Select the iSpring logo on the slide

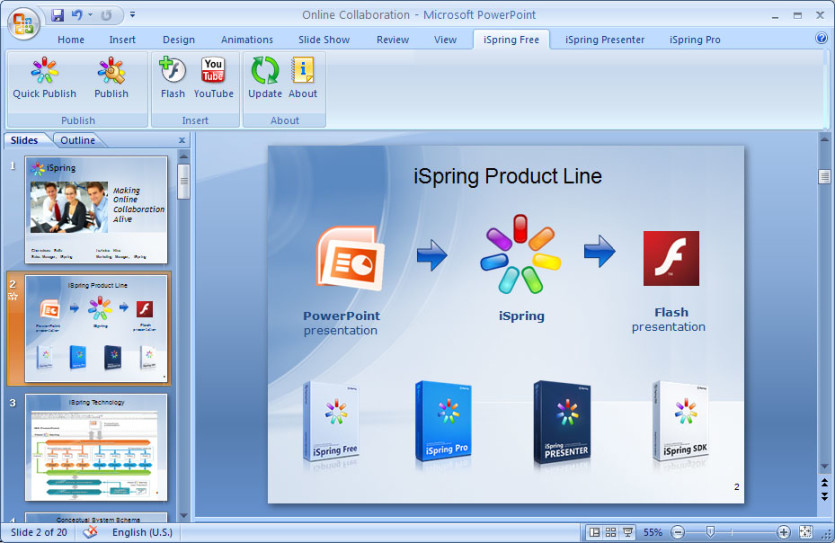click(520, 254)
